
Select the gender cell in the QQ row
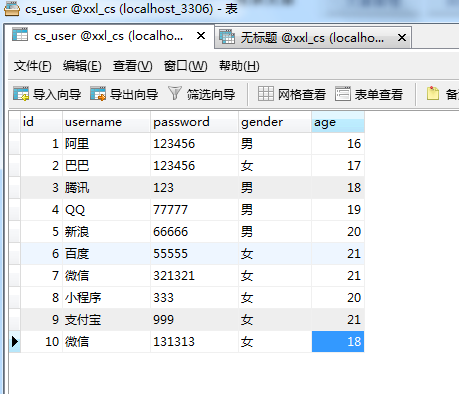pyautogui.click(x=275, y=210)
